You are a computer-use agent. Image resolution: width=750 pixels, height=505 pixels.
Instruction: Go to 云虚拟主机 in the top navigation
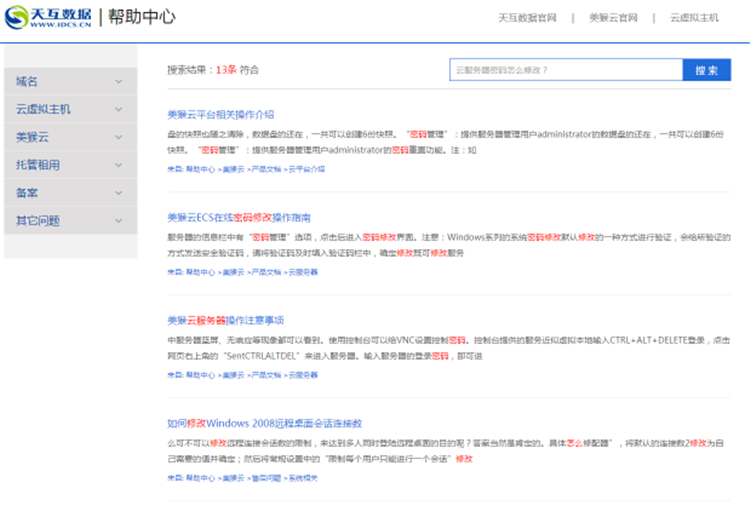pos(694,18)
